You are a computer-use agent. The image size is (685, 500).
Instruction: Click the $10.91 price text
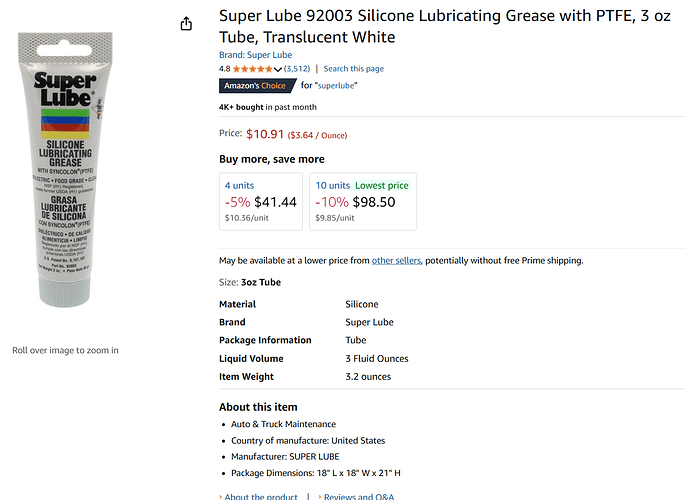click(265, 134)
